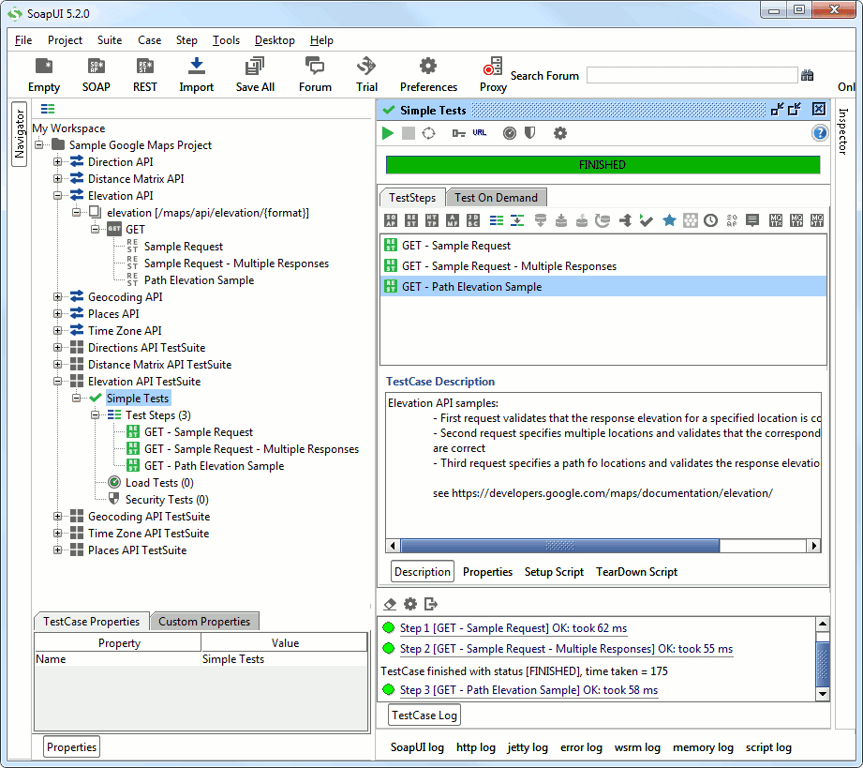
Task: Expand Places API TestSuite node
Action: (x=57, y=550)
